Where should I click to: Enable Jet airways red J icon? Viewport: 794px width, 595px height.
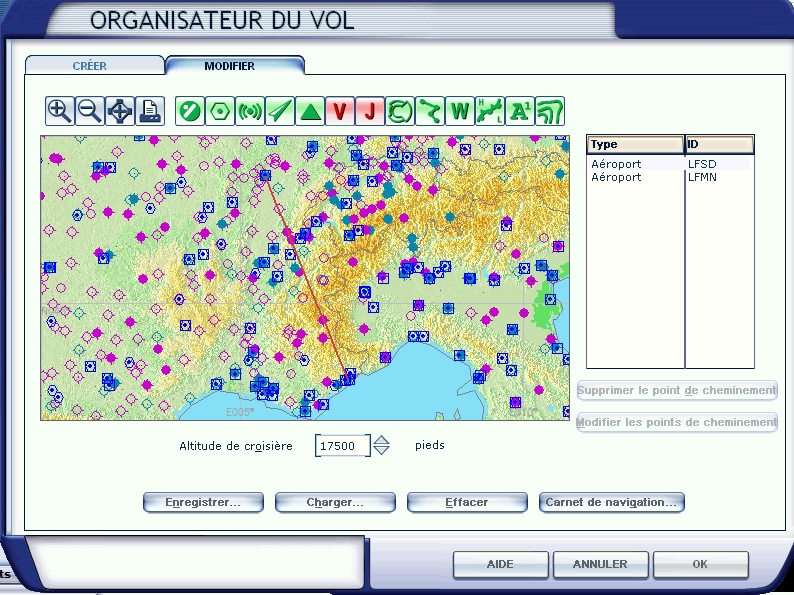coord(370,111)
